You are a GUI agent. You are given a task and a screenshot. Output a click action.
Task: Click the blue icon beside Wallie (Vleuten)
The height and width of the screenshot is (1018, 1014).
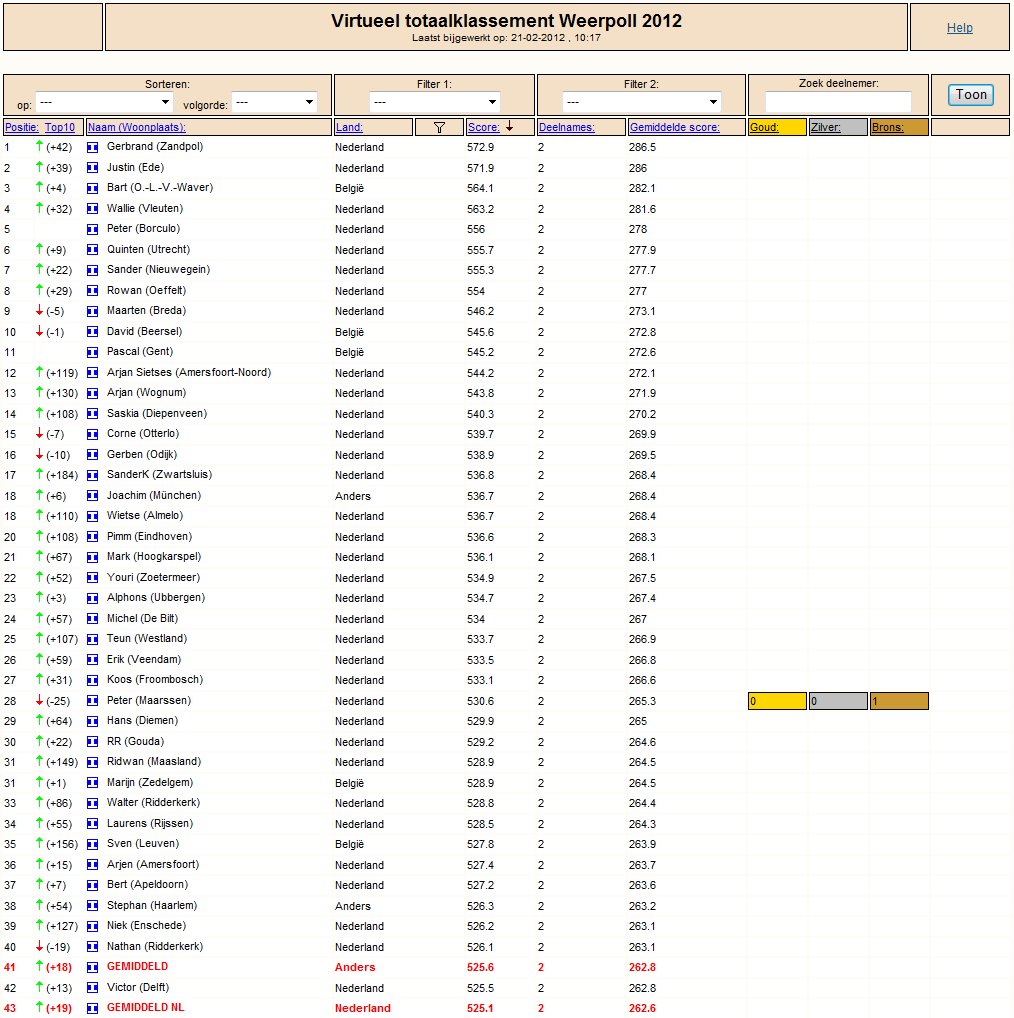tap(93, 208)
